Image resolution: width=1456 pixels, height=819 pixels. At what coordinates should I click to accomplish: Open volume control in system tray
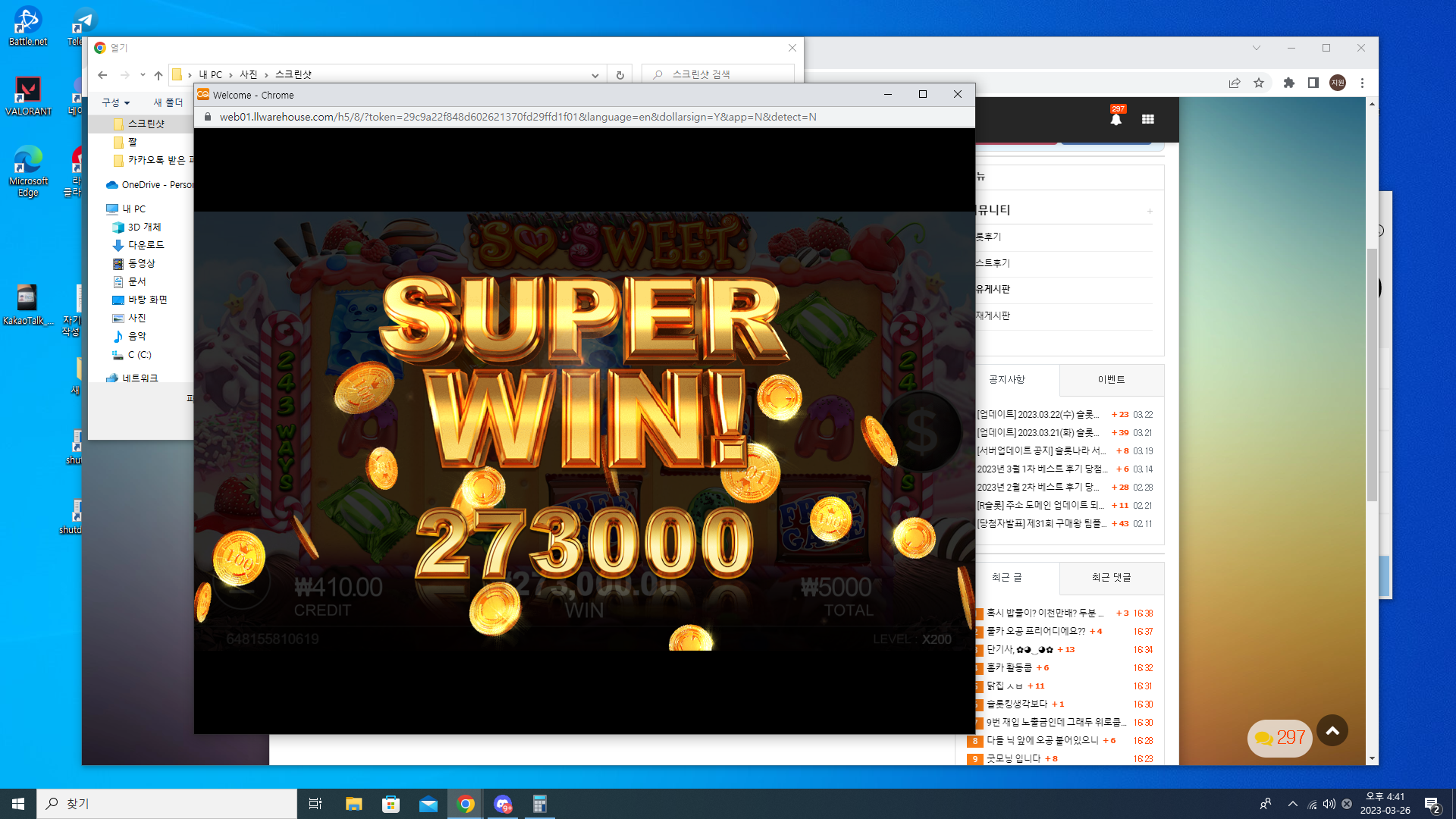[x=1329, y=804]
